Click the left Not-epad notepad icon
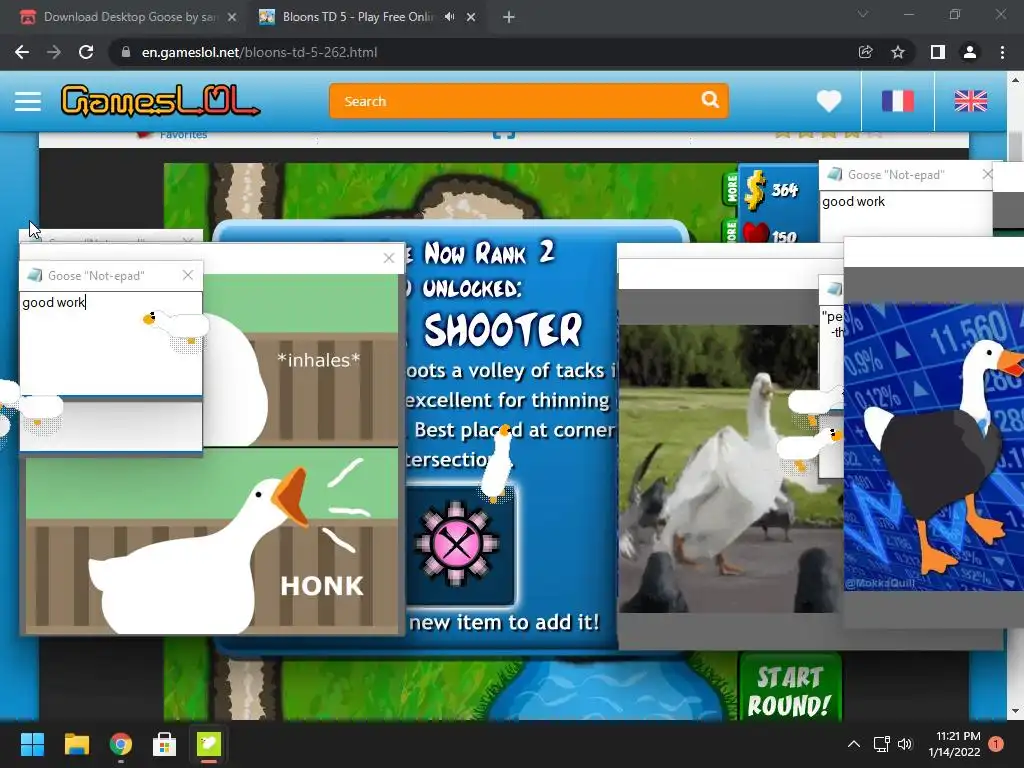Screen dimensions: 1024x768 (x=35, y=275)
